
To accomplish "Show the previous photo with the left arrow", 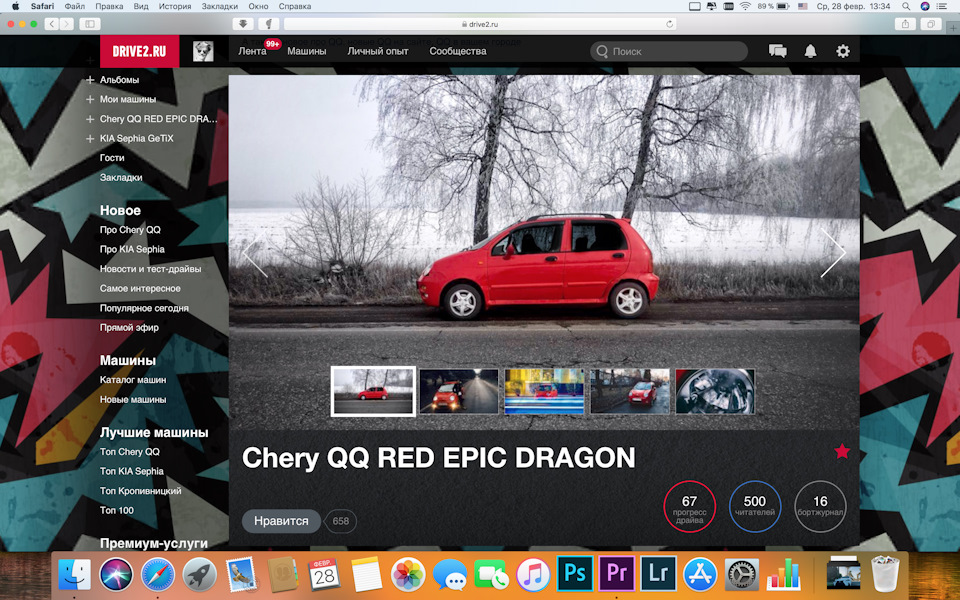I will click(x=255, y=253).
